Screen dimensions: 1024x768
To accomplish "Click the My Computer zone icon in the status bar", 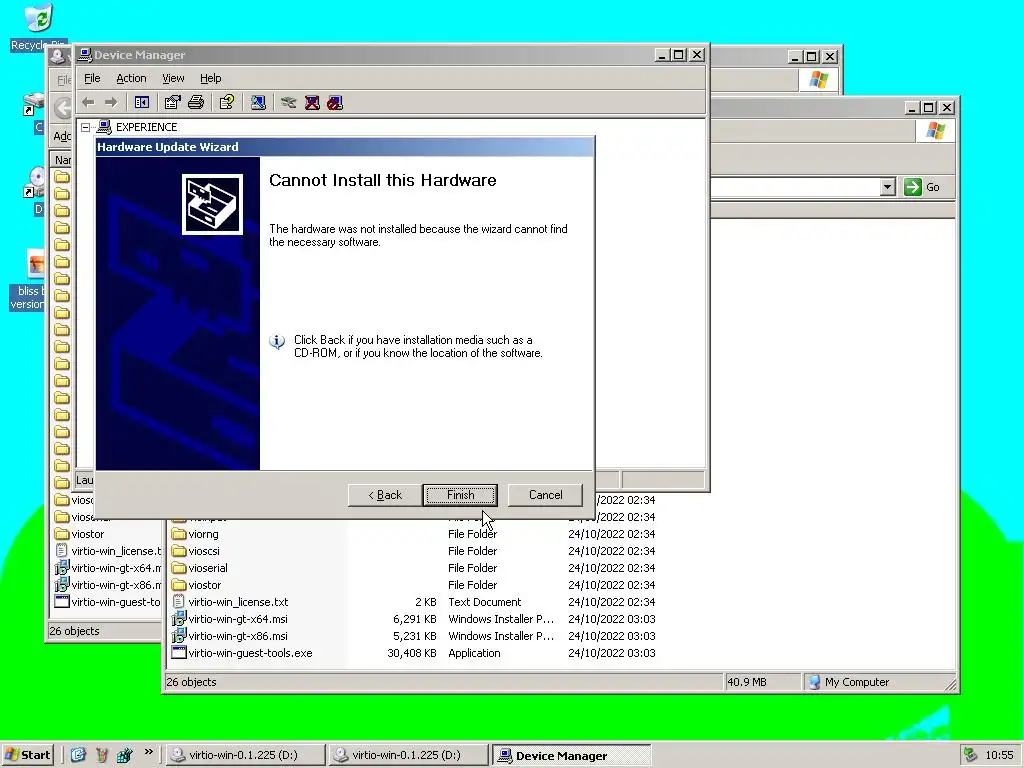I will (814, 682).
